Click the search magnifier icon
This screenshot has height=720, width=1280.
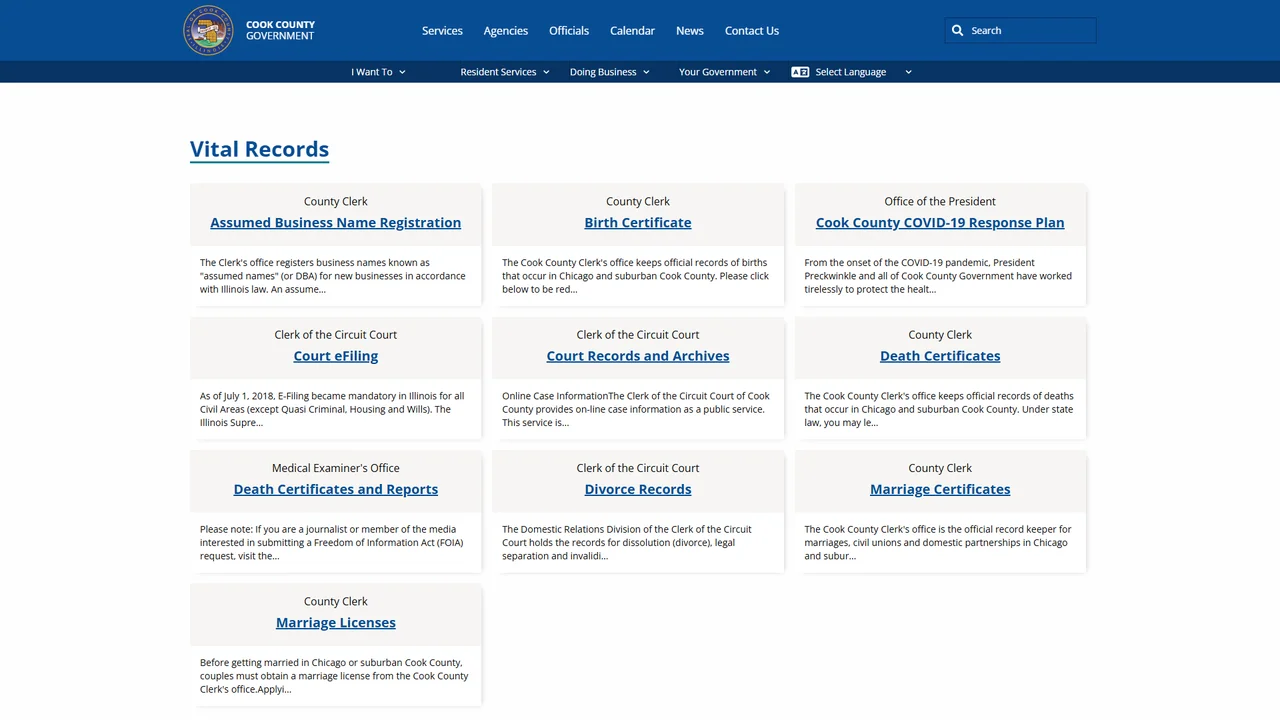coord(957,30)
